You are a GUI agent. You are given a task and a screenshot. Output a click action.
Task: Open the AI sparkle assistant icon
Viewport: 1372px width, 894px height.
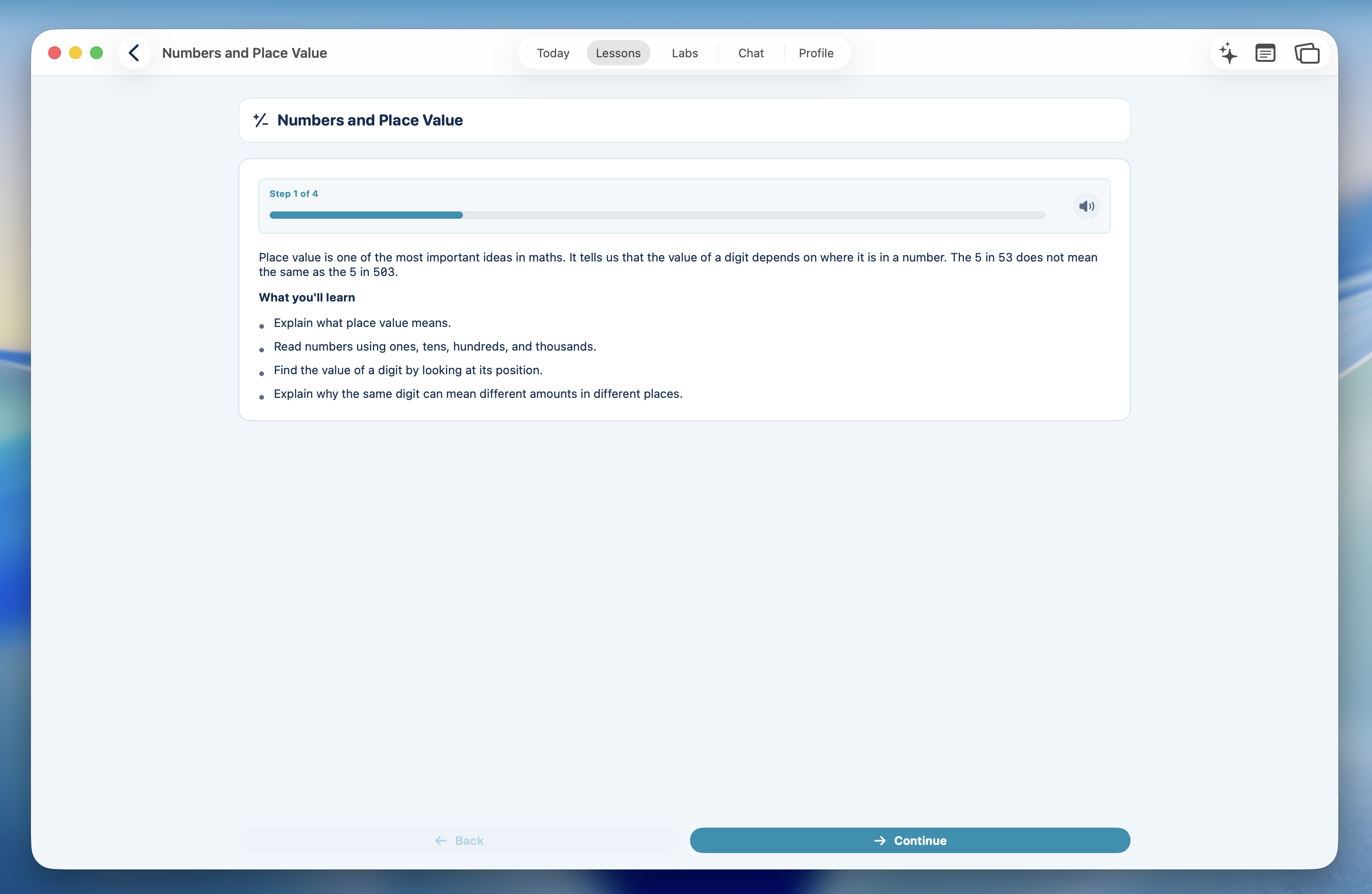[1228, 53]
